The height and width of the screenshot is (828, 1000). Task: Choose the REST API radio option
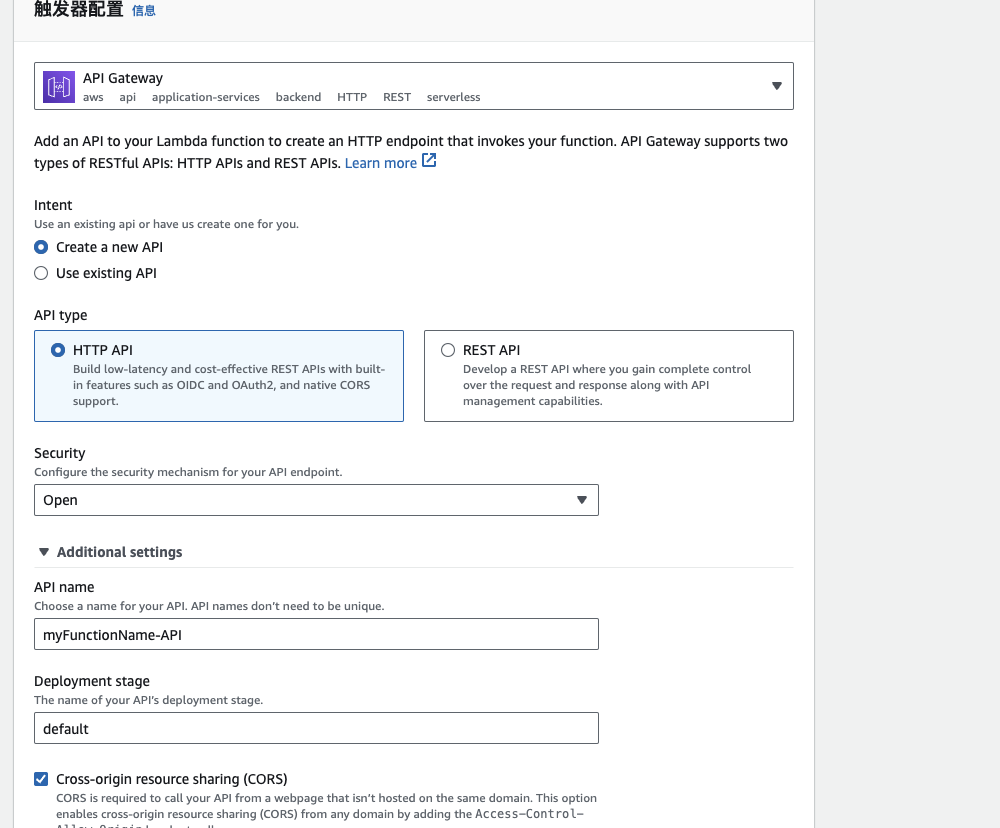coord(448,350)
